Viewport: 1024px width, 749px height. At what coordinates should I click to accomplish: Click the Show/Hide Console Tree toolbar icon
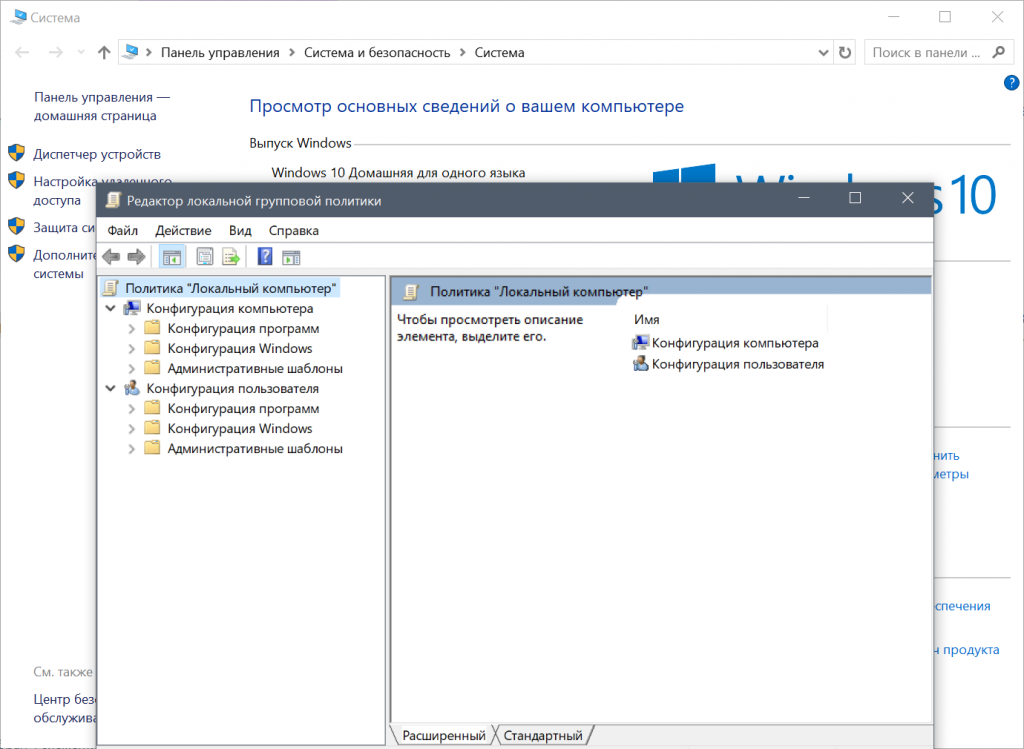(172, 257)
